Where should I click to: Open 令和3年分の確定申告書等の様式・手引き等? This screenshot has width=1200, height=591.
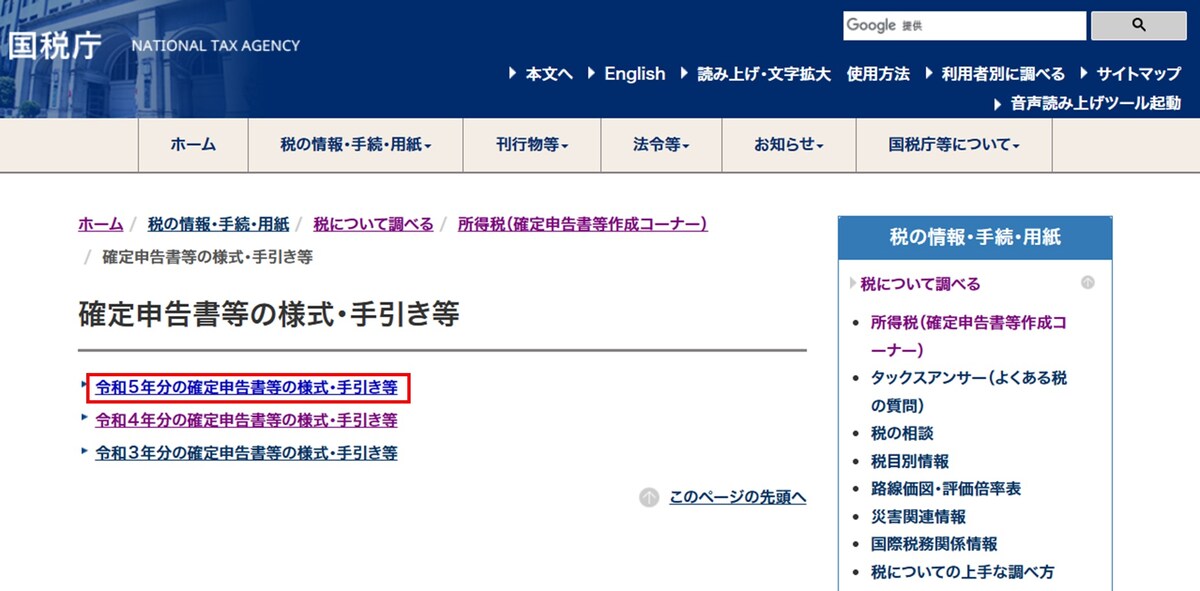pos(246,453)
